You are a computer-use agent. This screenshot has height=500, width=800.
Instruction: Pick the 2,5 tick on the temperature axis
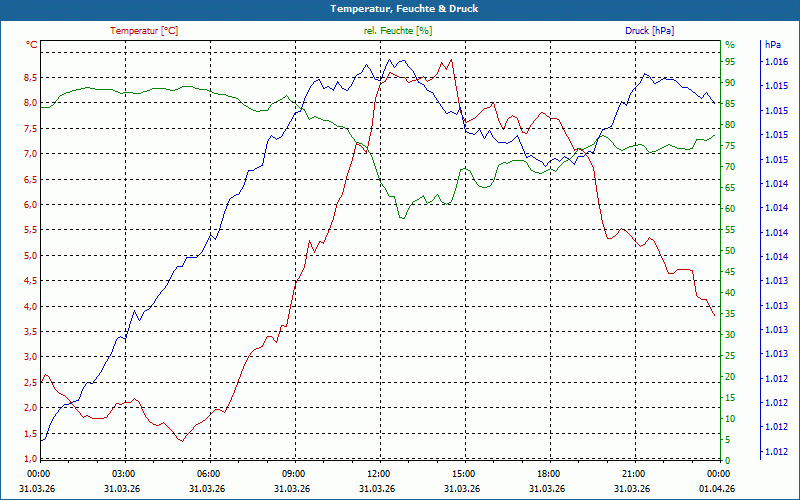pos(31,383)
